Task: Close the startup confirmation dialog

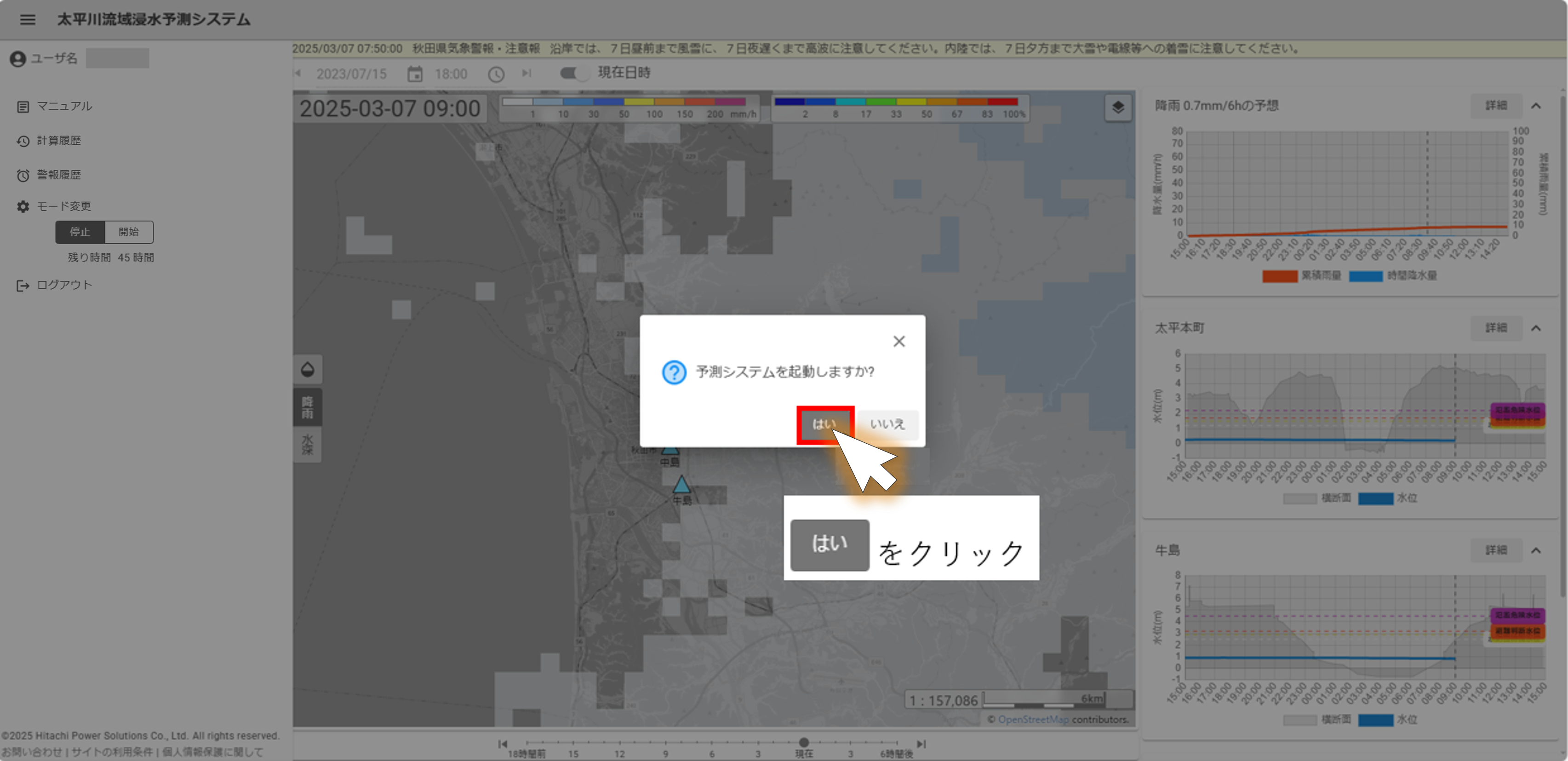Action: (x=898, y=342)
